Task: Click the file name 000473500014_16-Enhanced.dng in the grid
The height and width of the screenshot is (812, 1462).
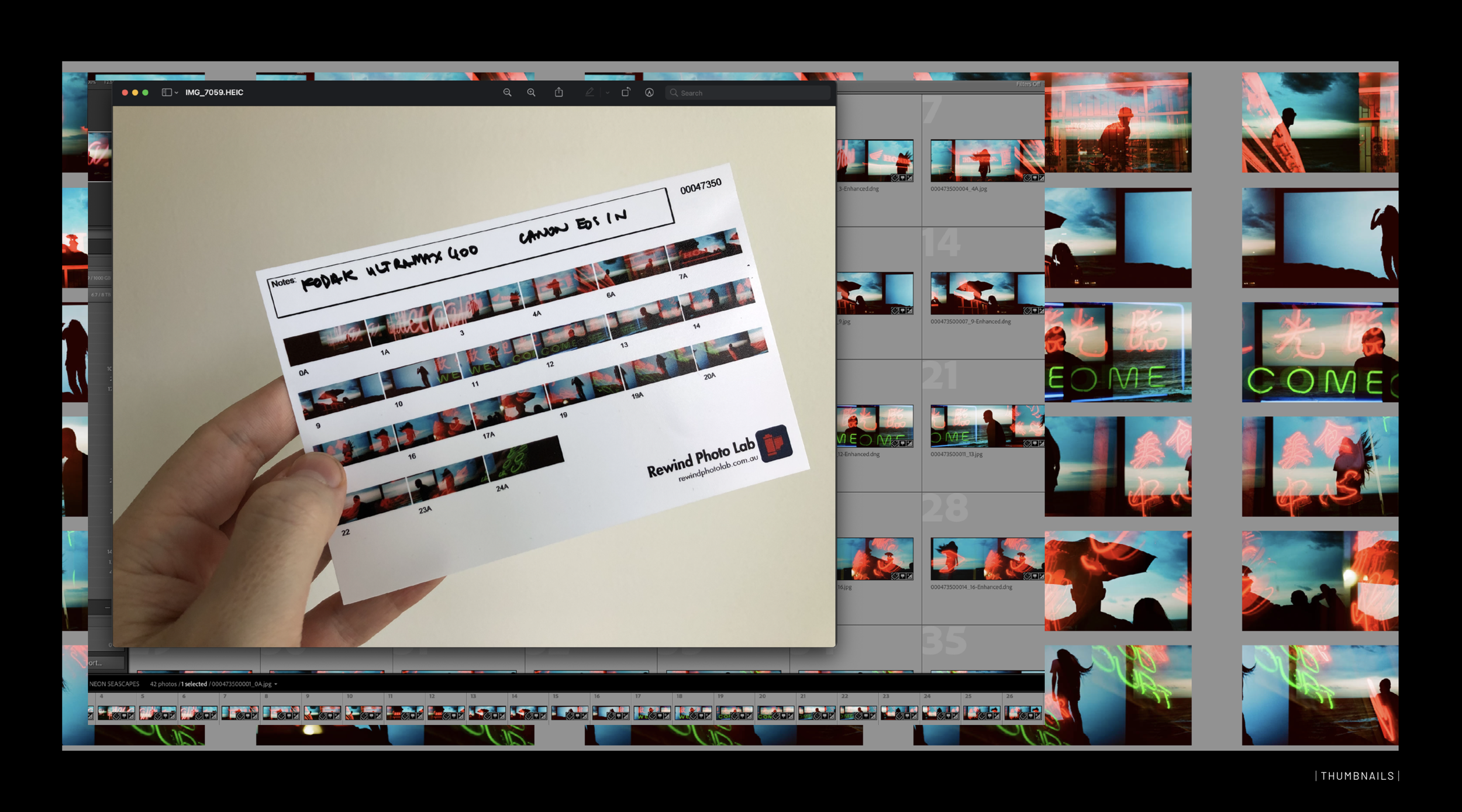Action: pyautogui.click(x=971, y=587)
